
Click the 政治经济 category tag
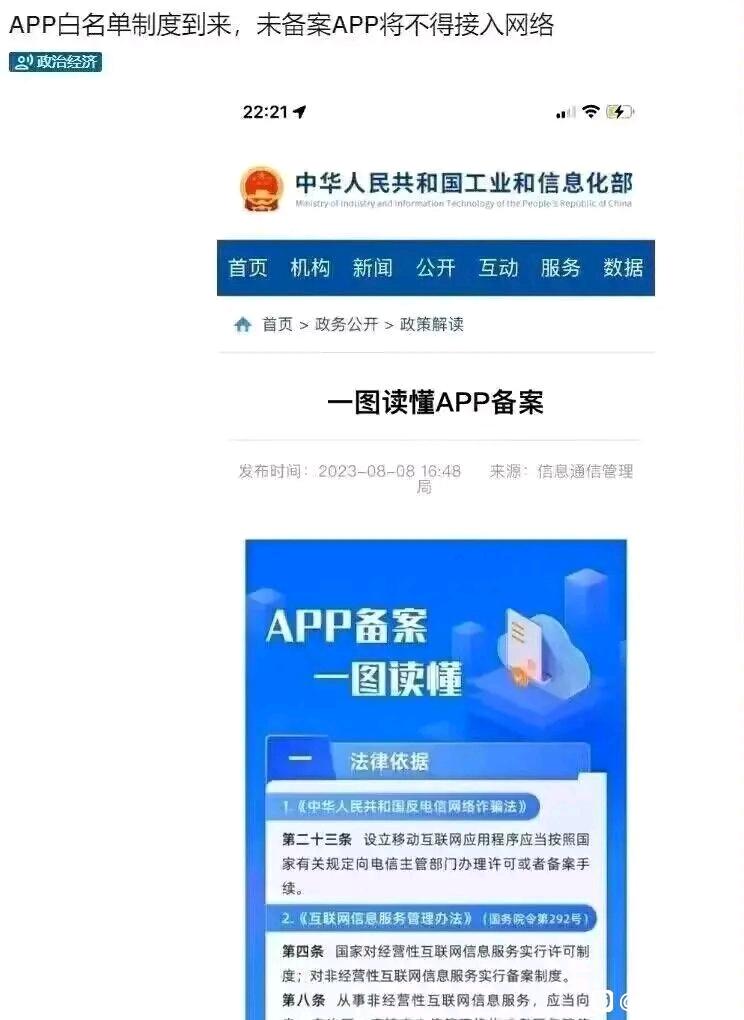point(55,62)
